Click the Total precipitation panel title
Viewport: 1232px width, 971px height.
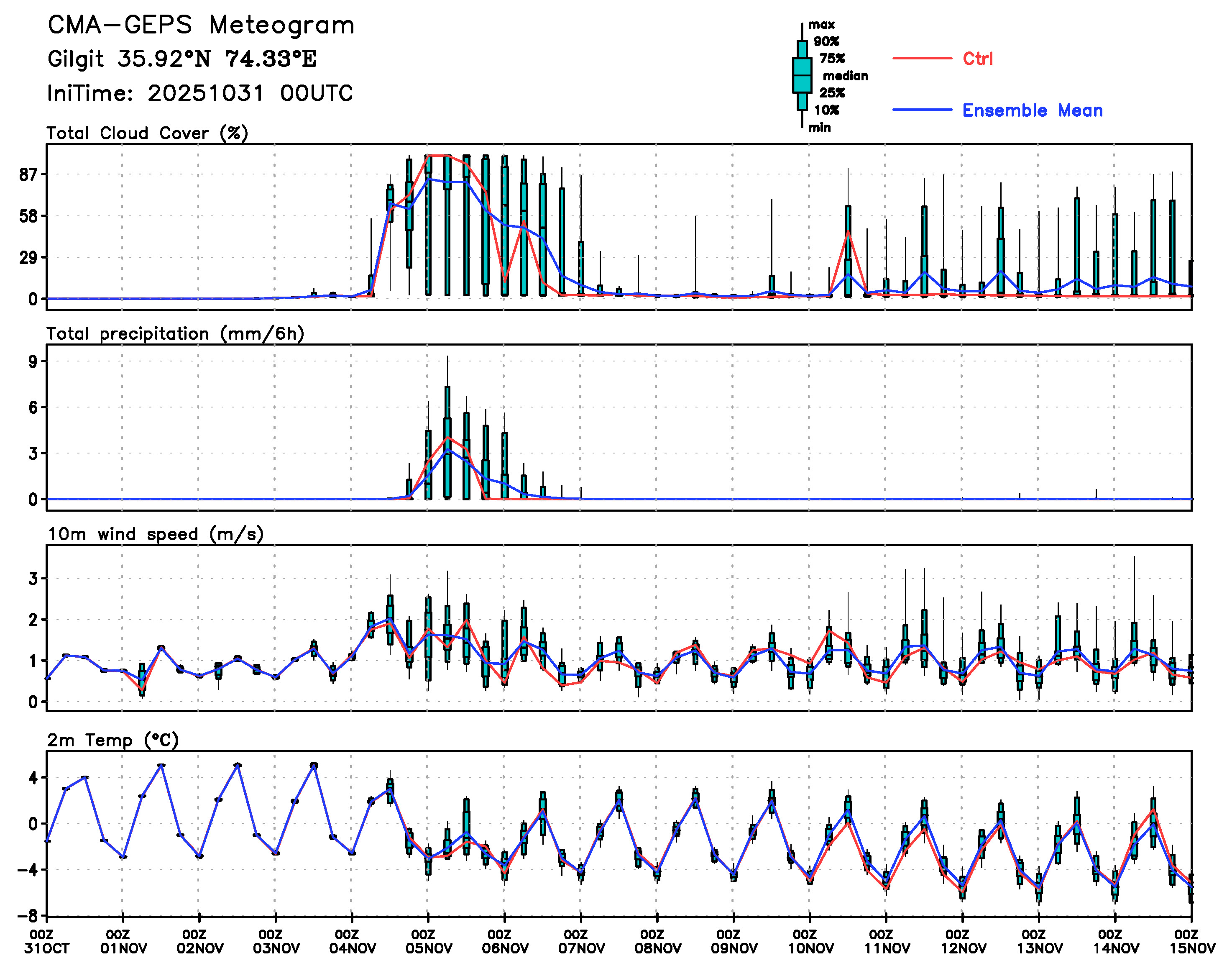175,333
